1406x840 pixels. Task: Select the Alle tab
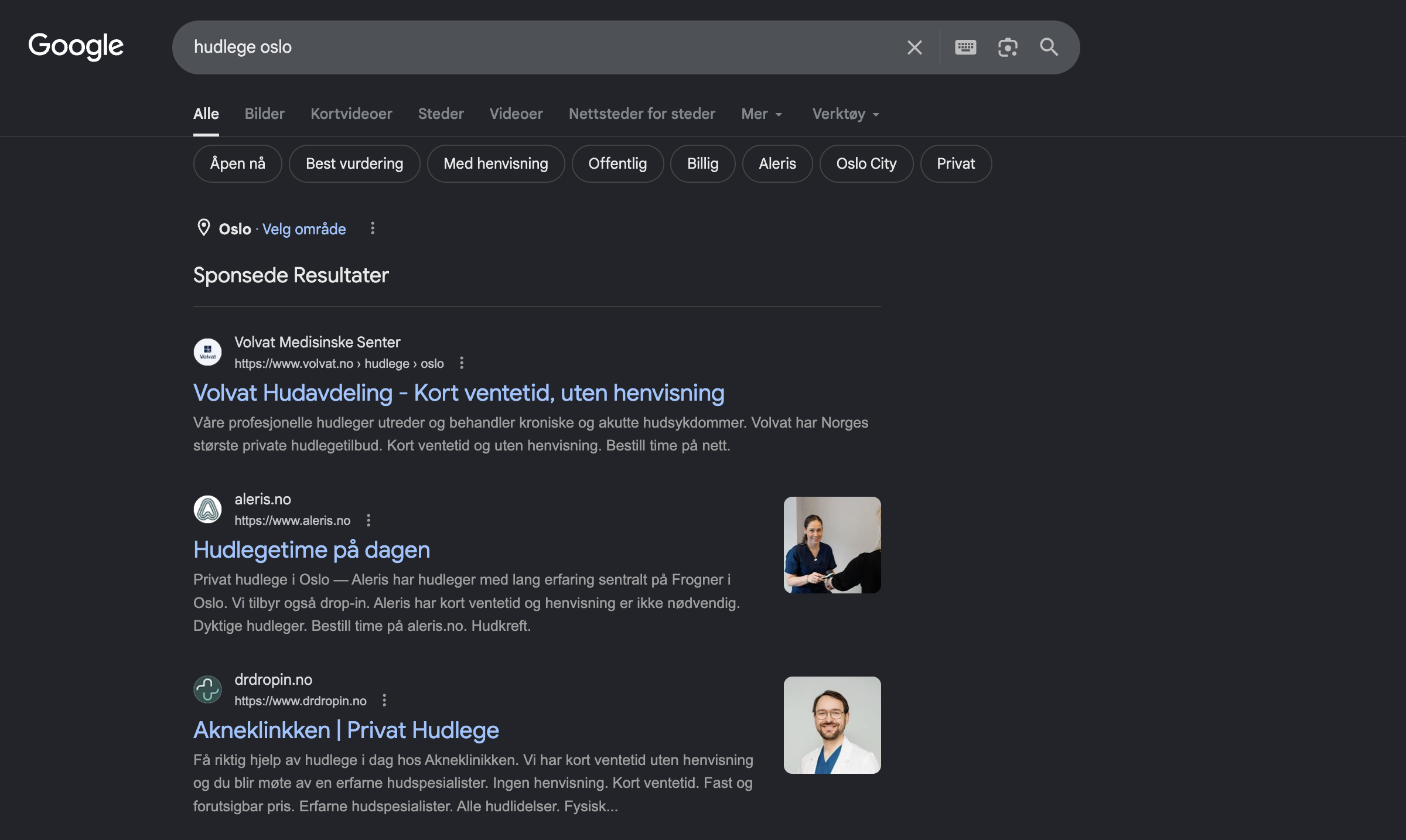[206, 114]
